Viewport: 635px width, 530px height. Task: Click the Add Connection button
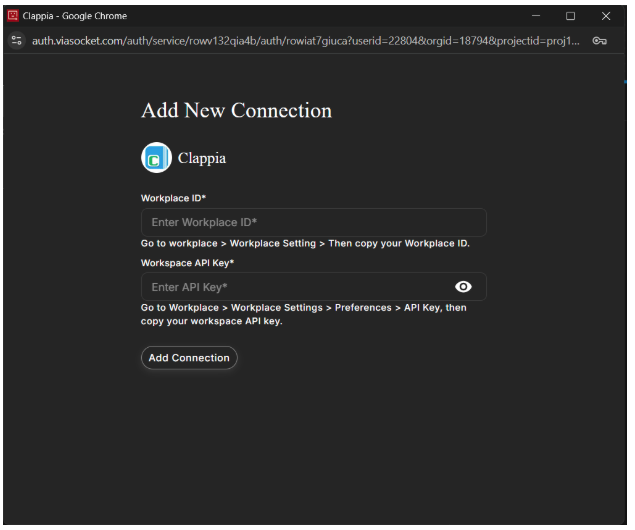coord(189,358)
